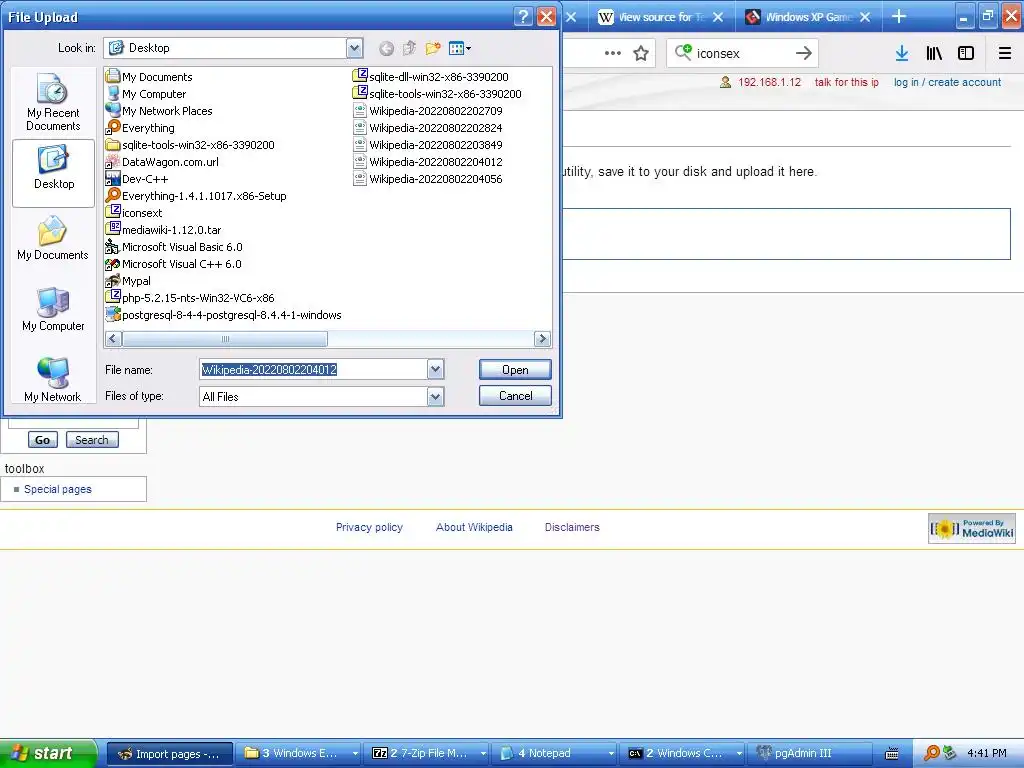Select the Mypal shortcut
This screenshot has width=1024, height=768.
coord(128,281)
